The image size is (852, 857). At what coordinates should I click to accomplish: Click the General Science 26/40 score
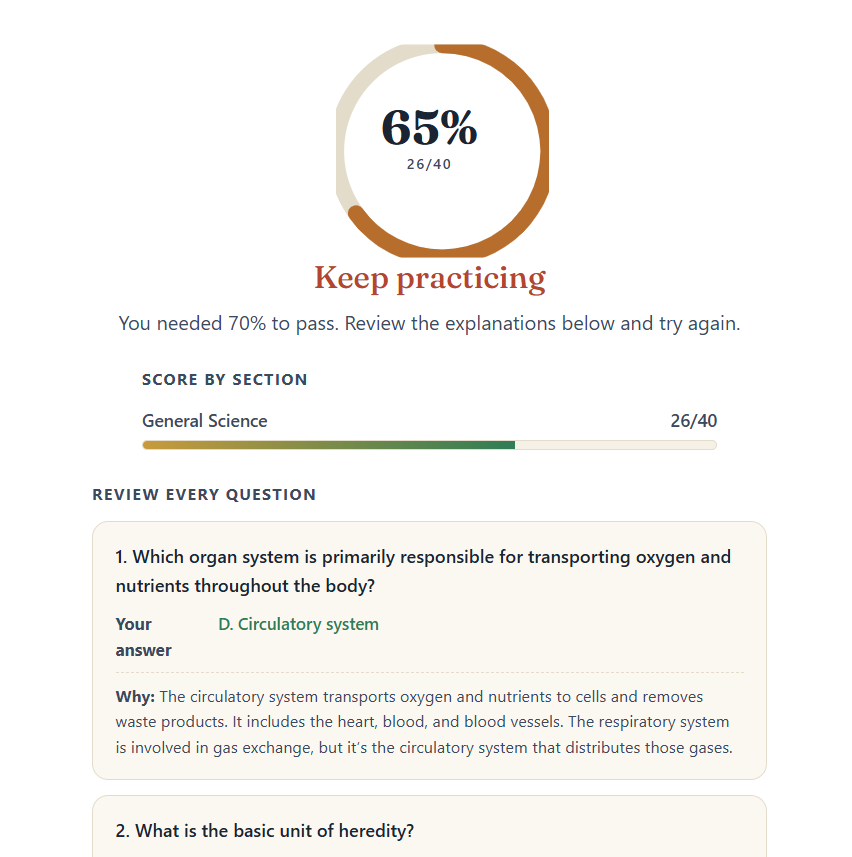tap(694, 421)
